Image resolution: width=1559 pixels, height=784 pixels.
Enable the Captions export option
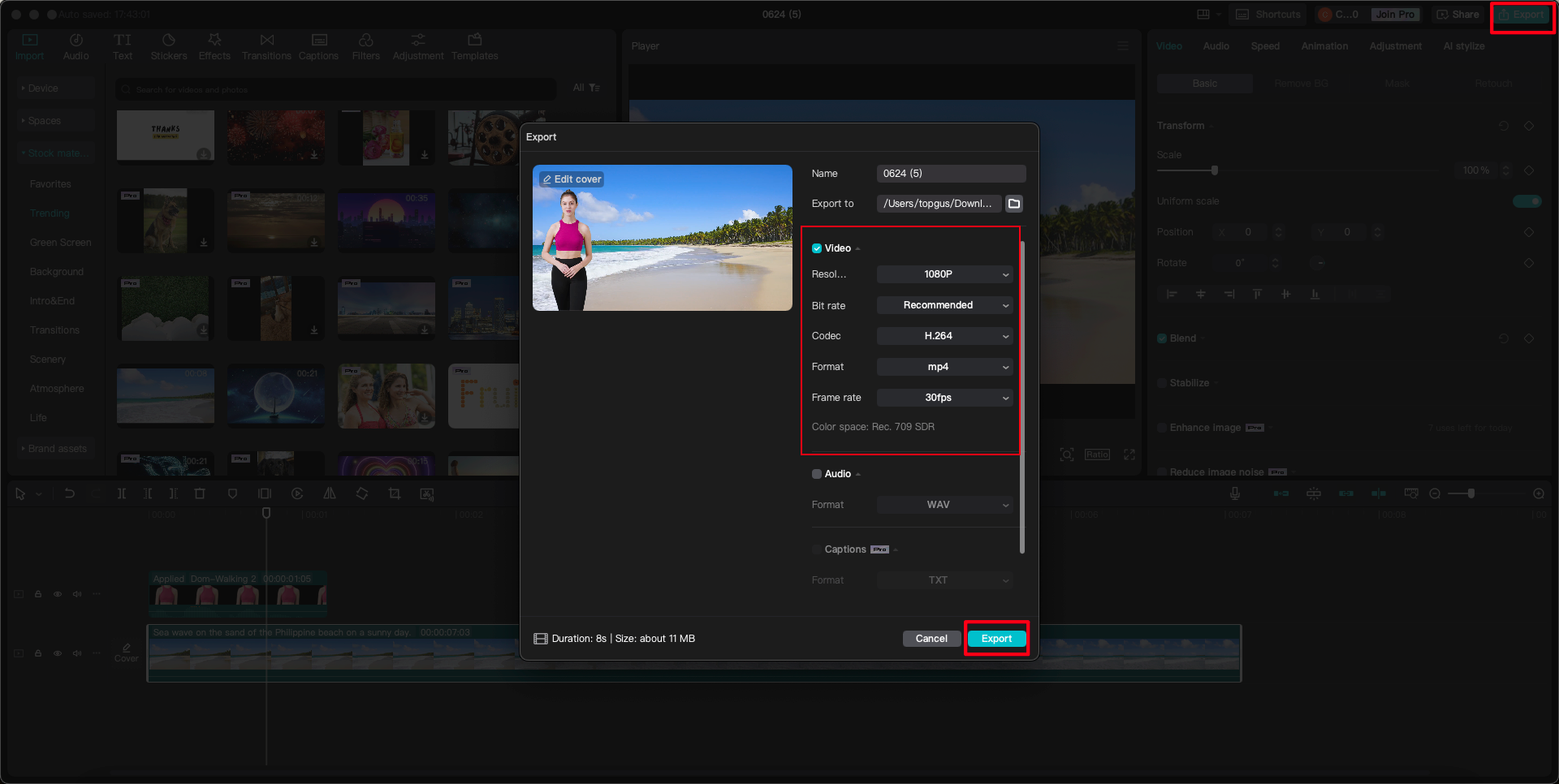point(817,549)
